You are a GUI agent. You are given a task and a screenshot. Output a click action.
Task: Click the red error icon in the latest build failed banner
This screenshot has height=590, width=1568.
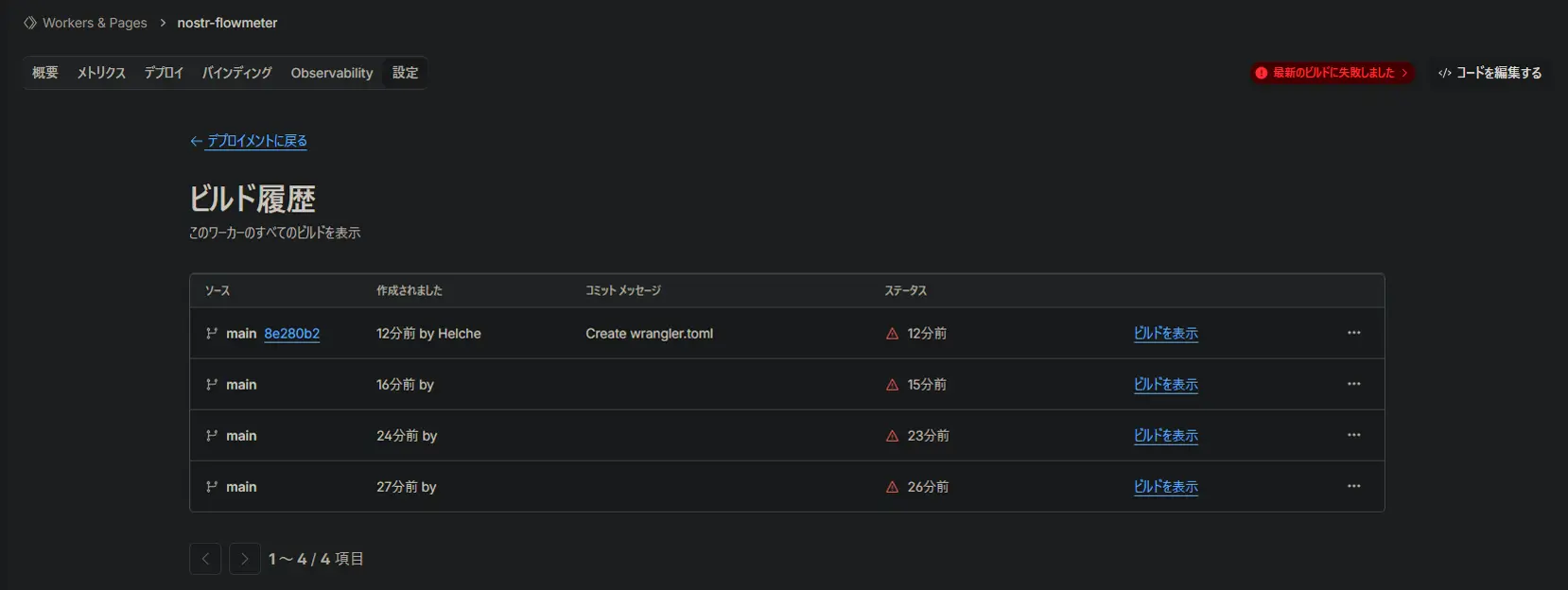[x=1261, y=73]
